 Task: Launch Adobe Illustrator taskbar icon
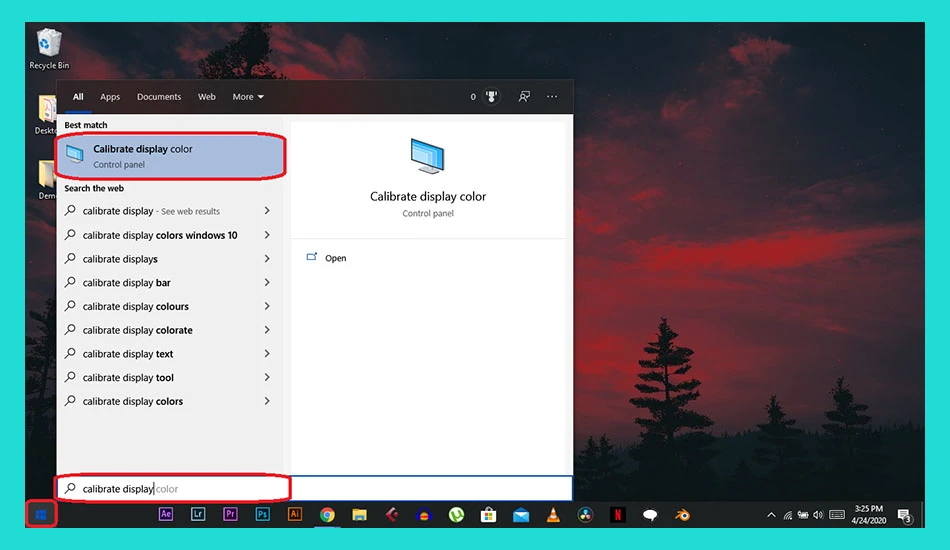click(x=294, y=514)
